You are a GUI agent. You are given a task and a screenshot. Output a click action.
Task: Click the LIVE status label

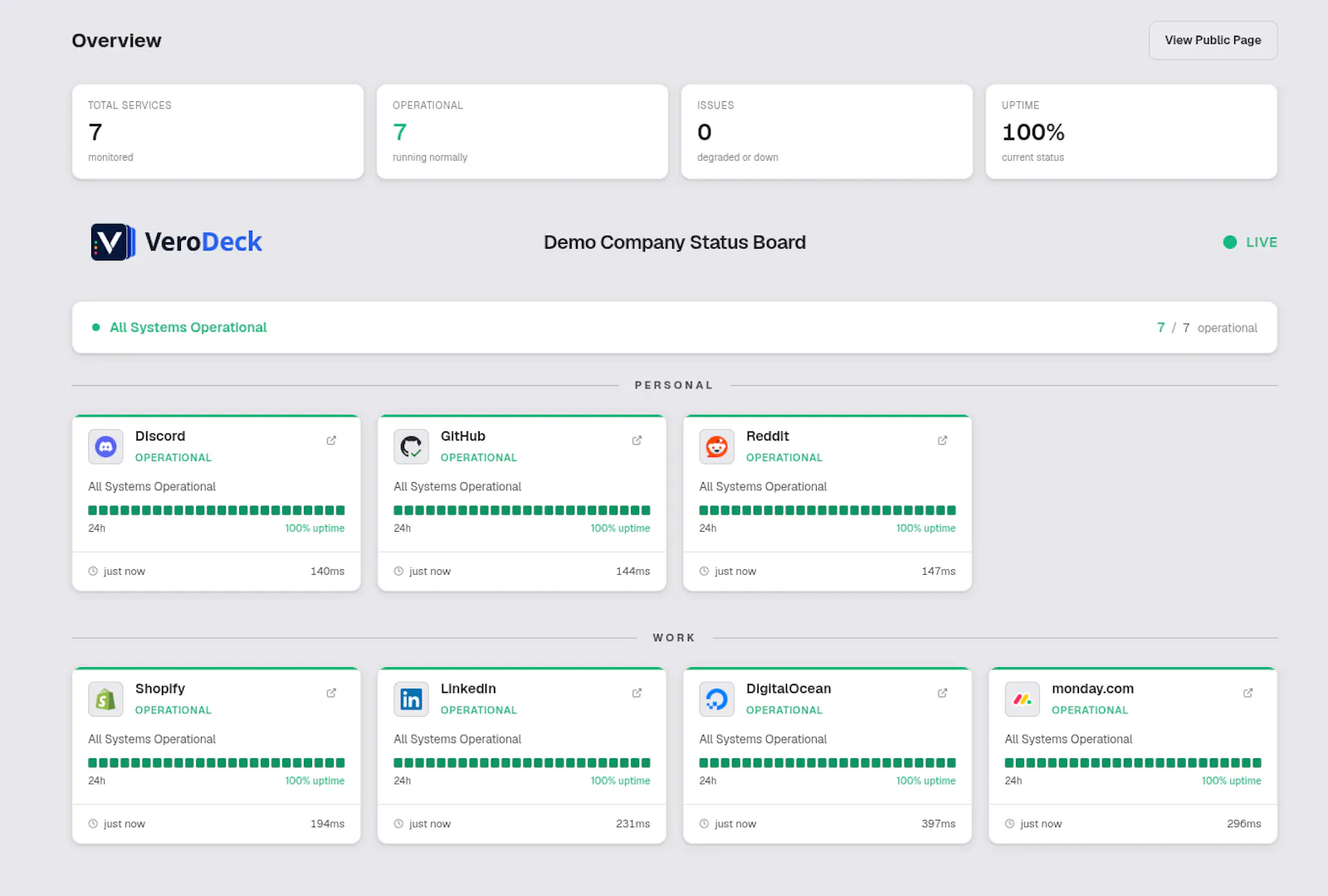pyautogui.click(x=1262, y=242)
